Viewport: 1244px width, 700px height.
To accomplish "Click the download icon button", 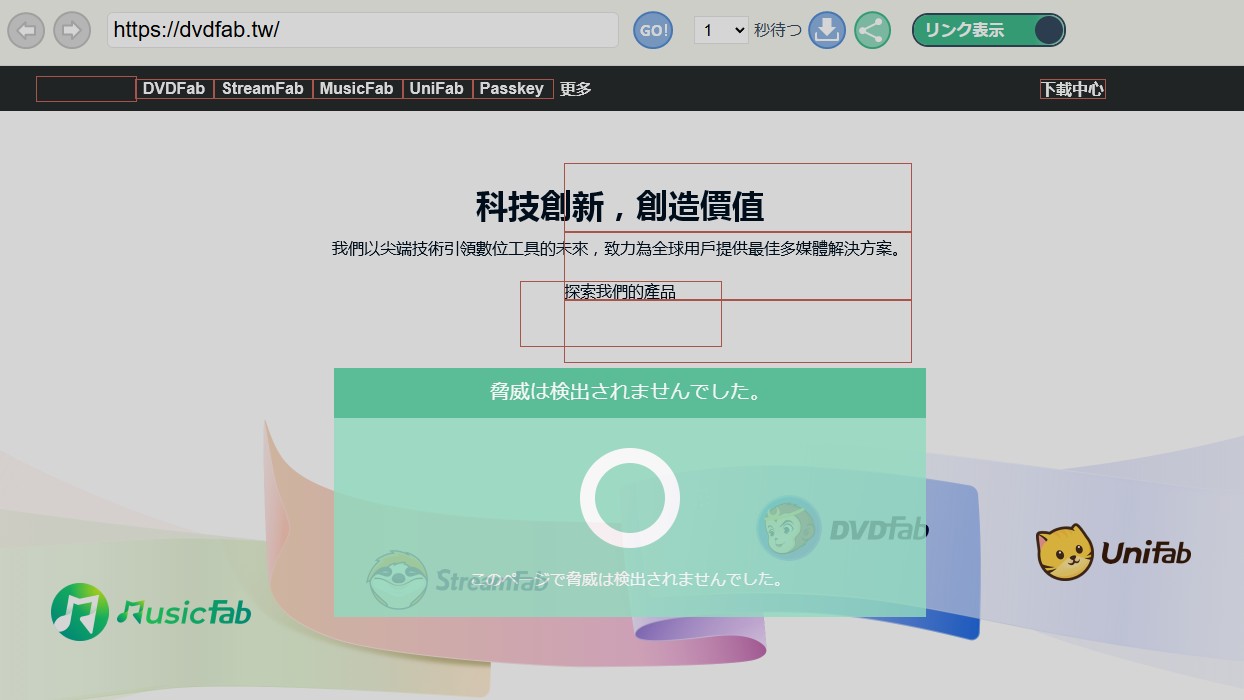I will click(x=827, y=30).
